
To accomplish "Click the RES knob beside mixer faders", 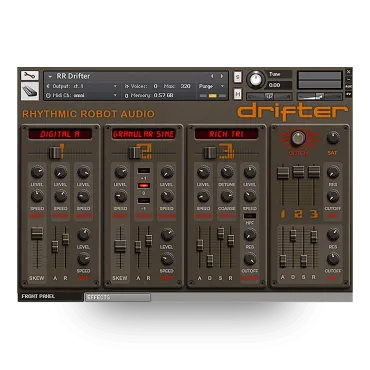I will point(333,172).
